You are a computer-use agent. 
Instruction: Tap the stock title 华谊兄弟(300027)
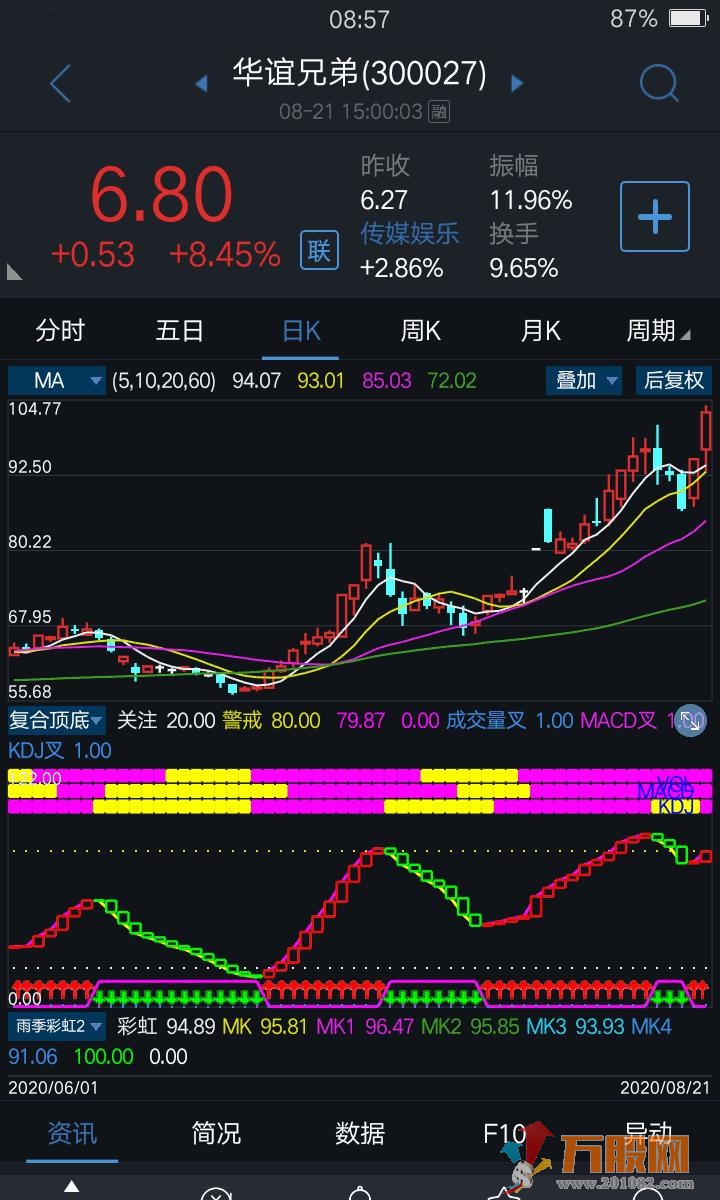click(360, 73)
